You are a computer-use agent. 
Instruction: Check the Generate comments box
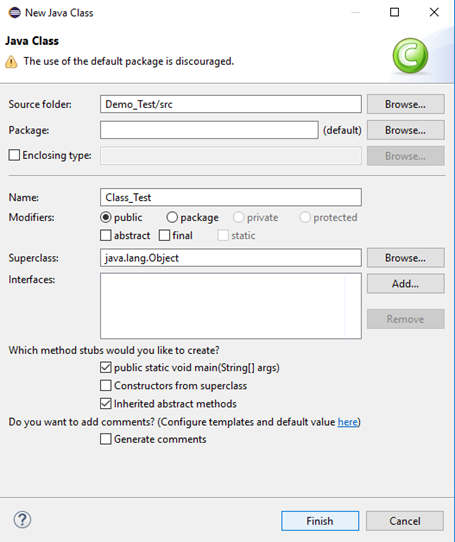coord(106,439)
